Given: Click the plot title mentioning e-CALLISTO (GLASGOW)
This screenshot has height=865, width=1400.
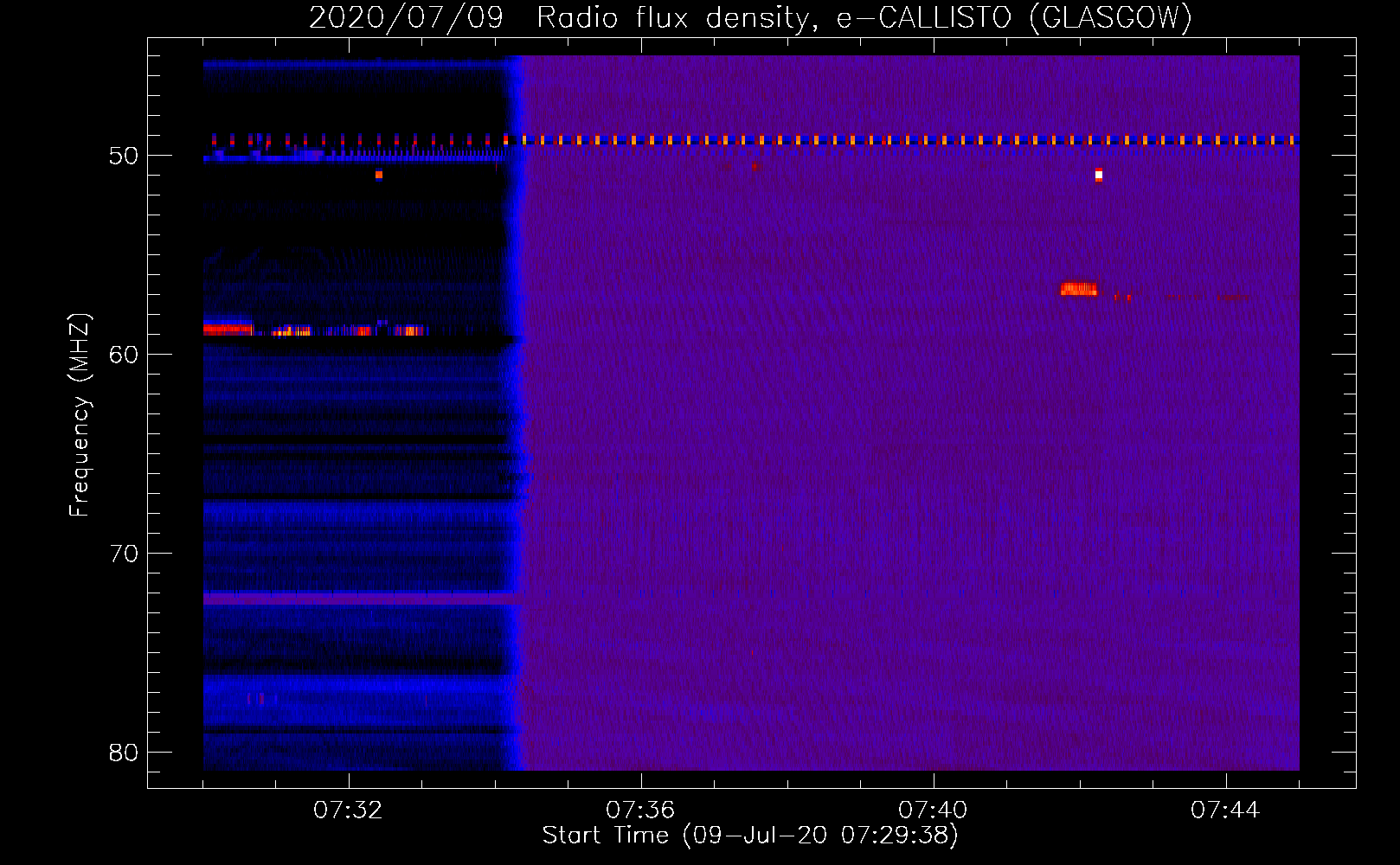Looking at the screenshot, I should 750,17.
